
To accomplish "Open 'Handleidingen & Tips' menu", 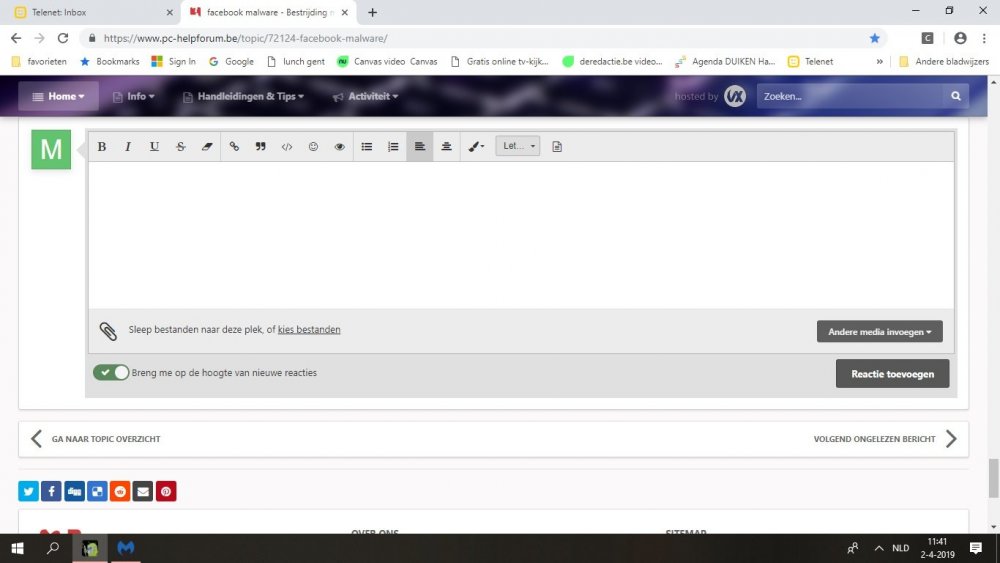I will 243,96.
